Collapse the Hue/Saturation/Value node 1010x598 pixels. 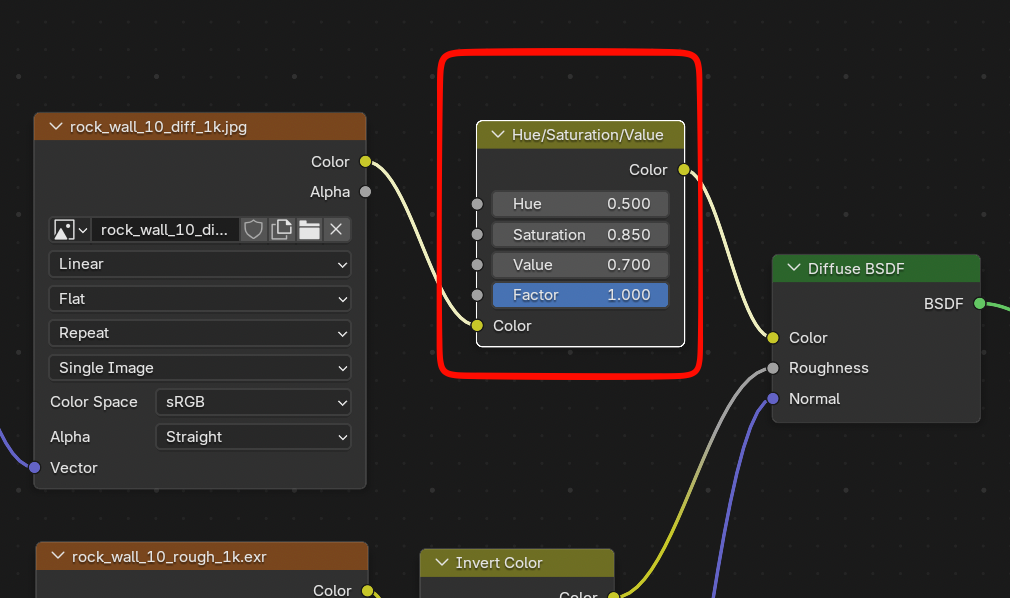click(497, 135)
